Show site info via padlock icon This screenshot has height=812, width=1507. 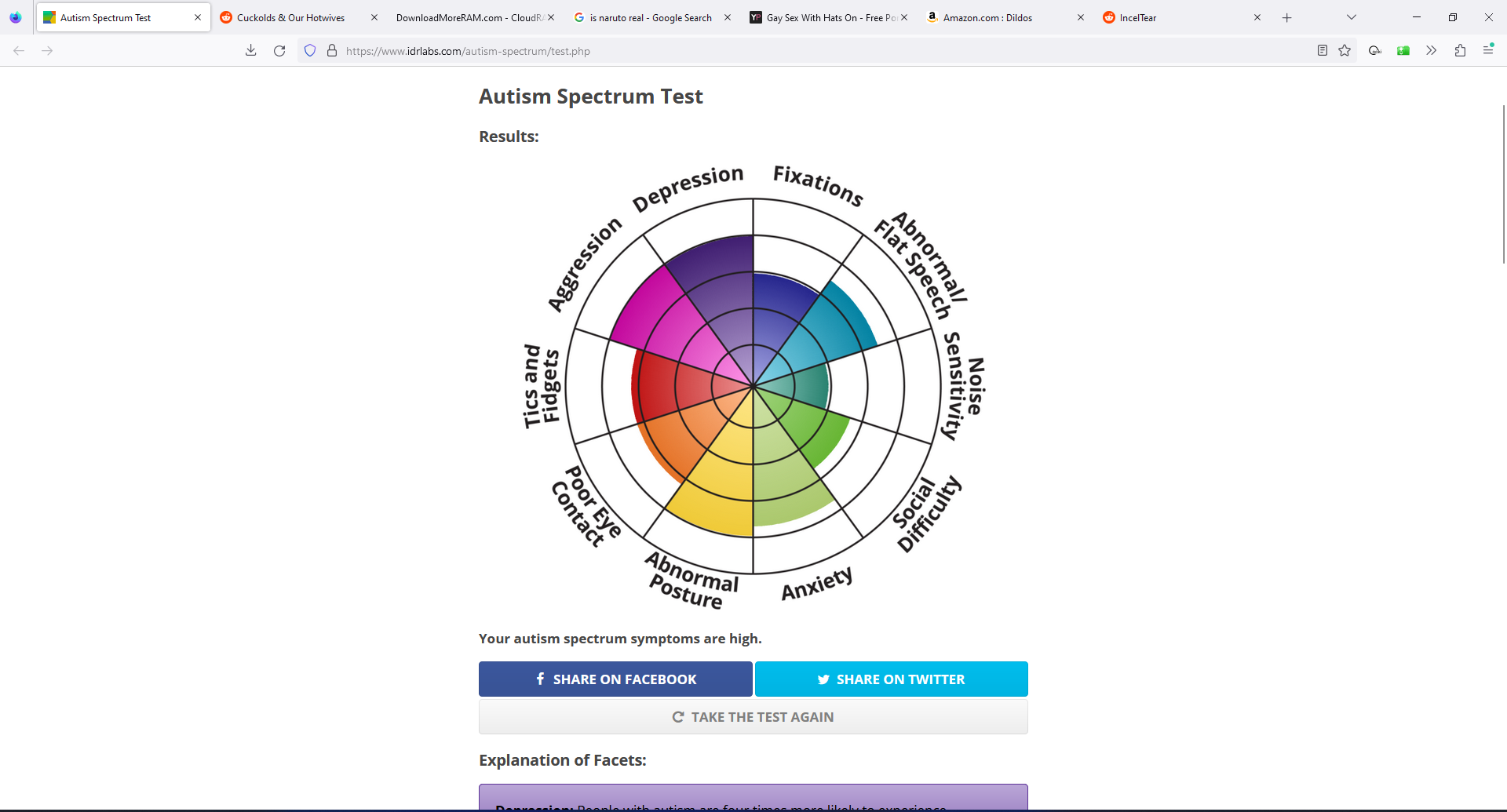tap(332, 50)
